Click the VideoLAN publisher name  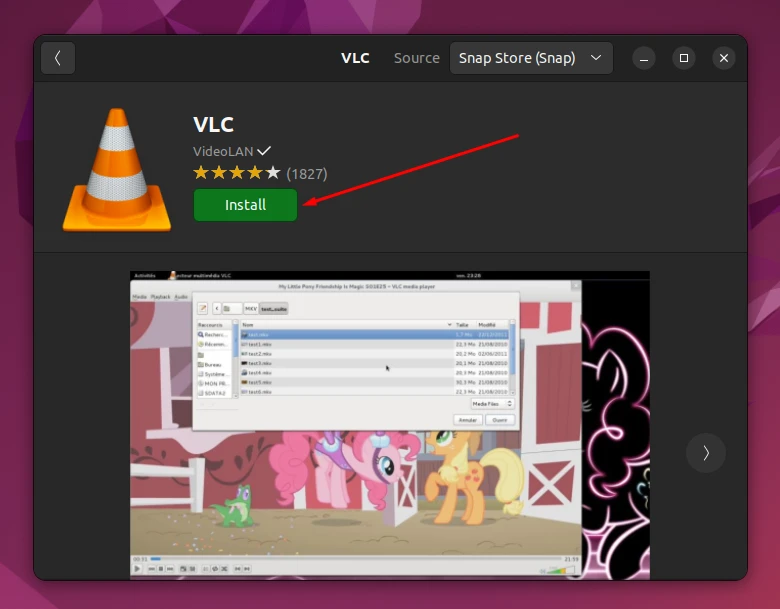coord(223,151)
